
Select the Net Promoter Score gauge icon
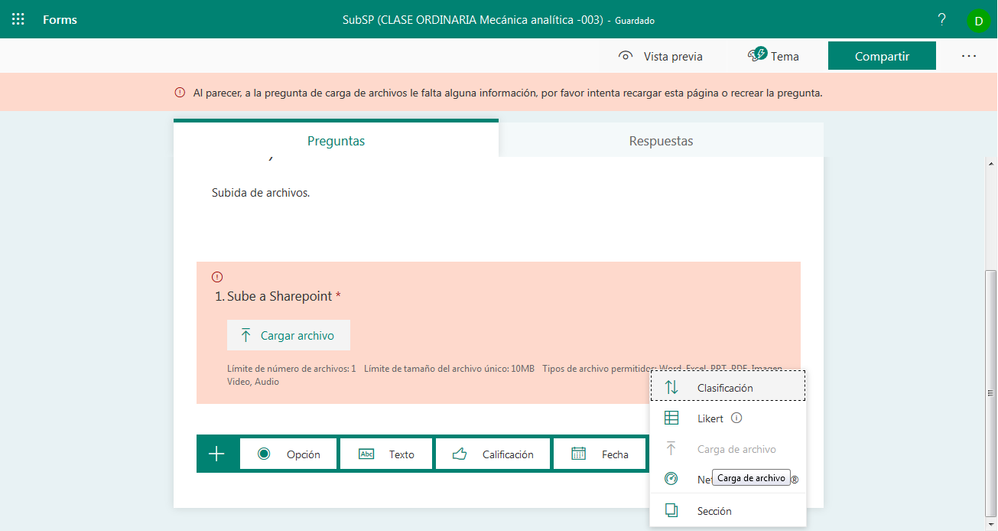[x=671, y=479]
